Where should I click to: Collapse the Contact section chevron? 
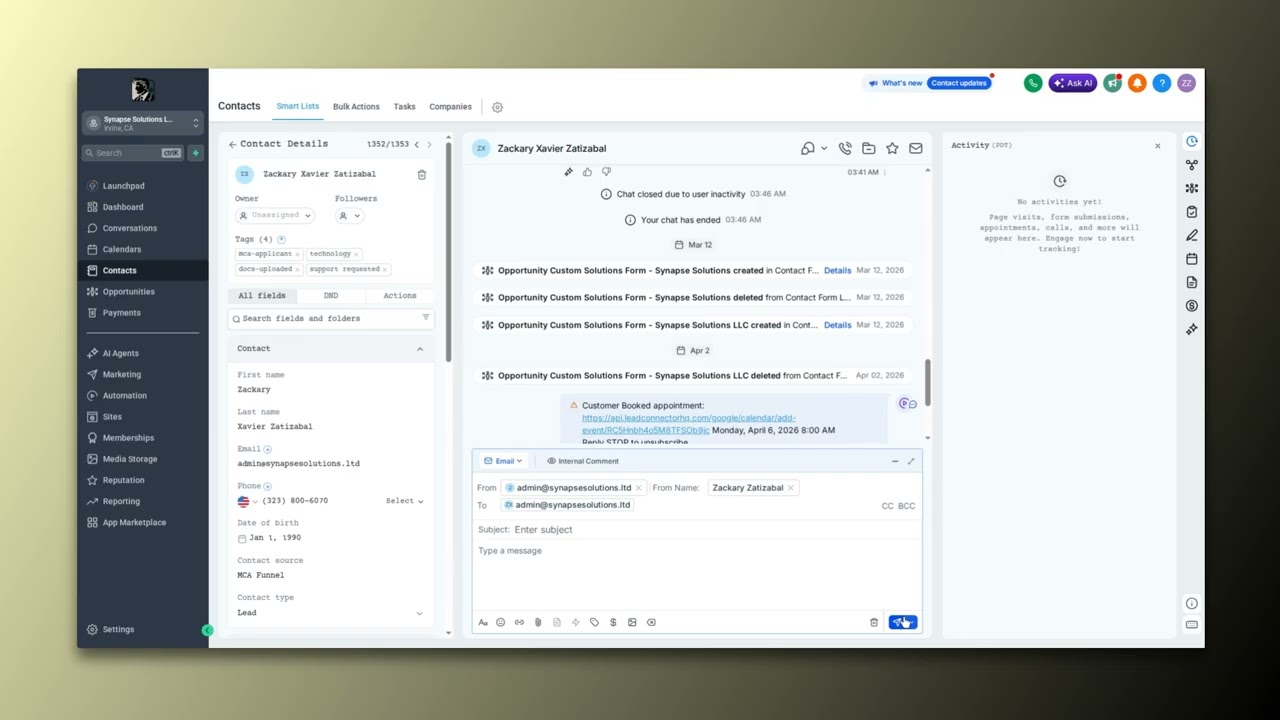[420, 349]
